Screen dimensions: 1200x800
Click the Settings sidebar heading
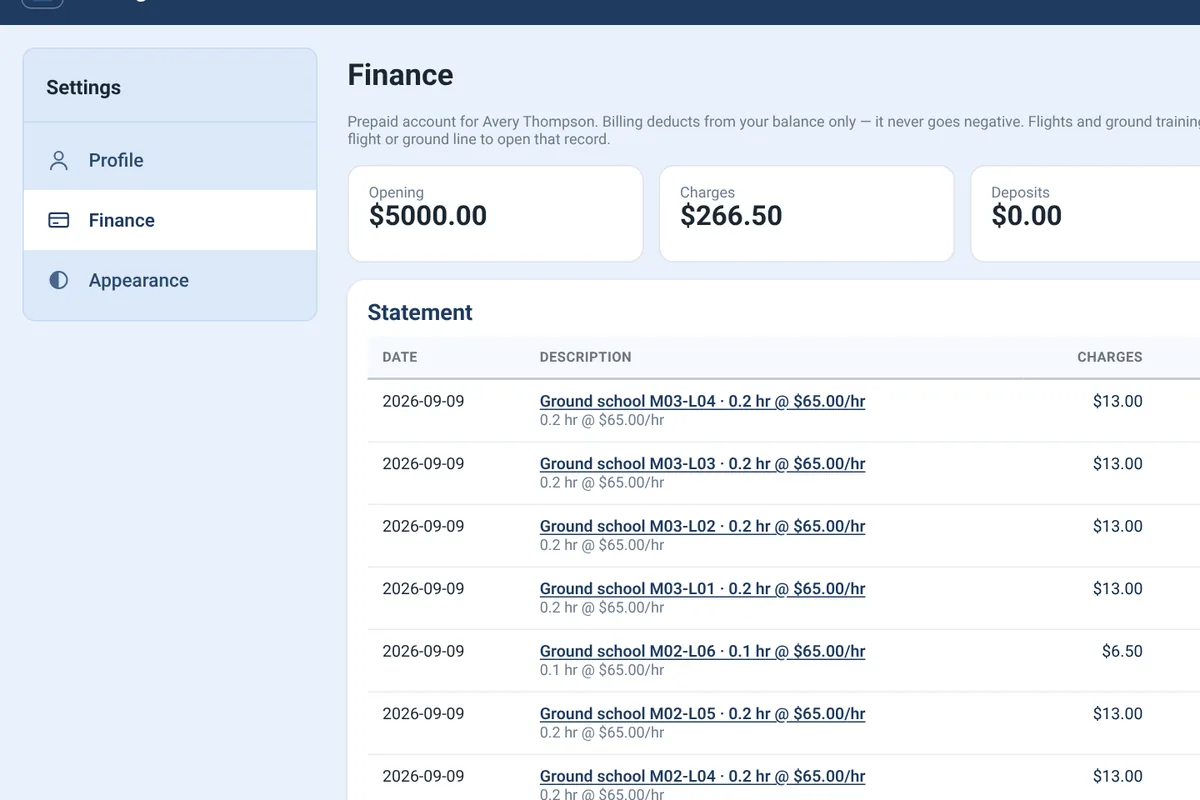pos(83,87)
